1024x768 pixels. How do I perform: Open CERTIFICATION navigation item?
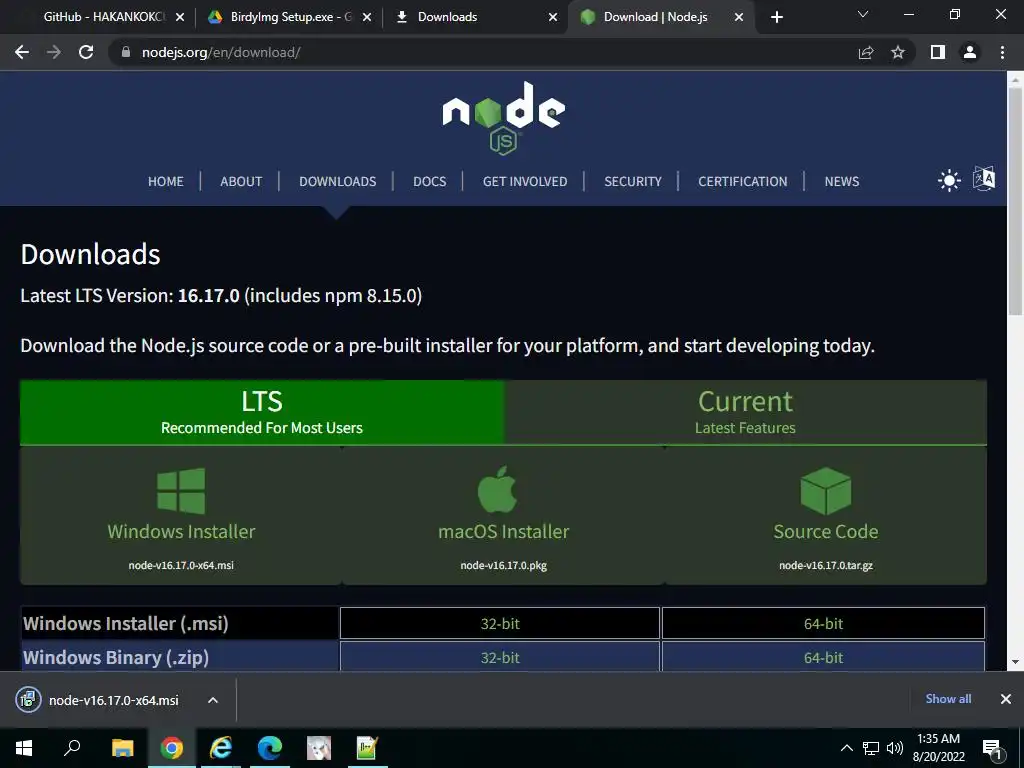(x=743, y=182)
